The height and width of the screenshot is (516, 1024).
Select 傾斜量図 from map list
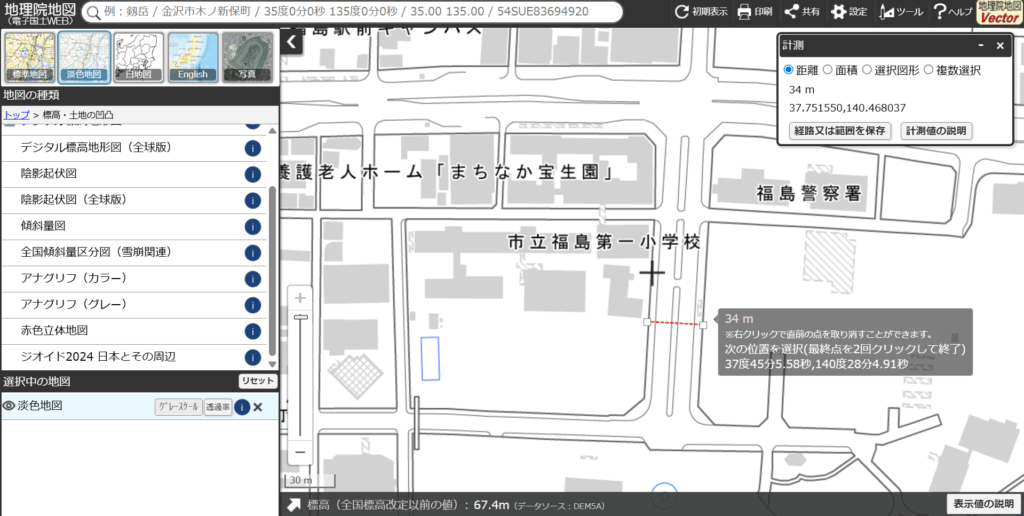click(x=43, y=226)
